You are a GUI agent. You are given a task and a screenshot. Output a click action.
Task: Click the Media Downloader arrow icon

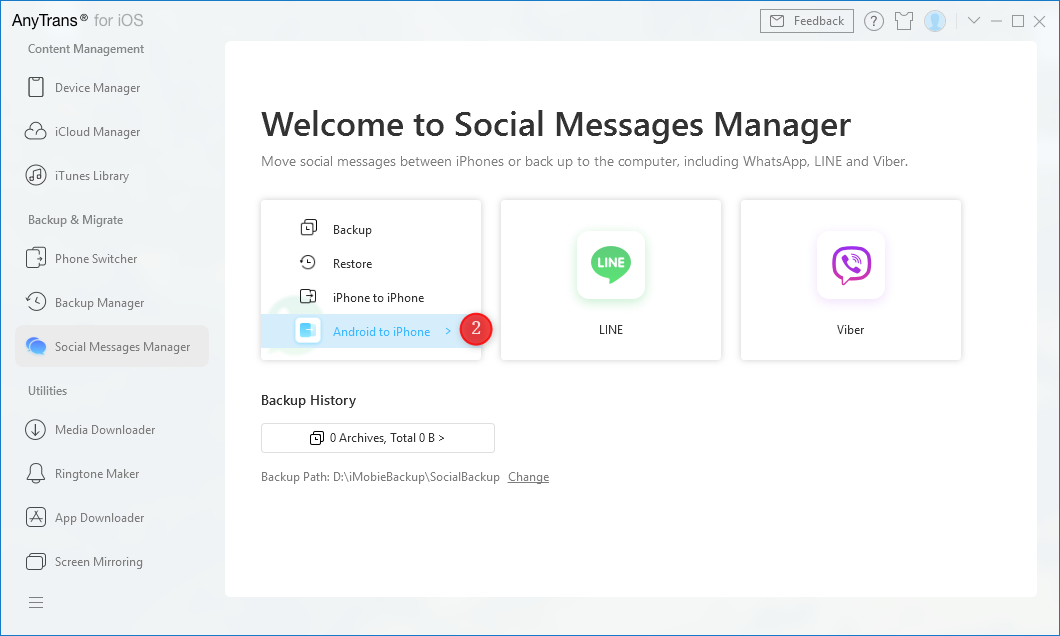click(x=36, y=429)
